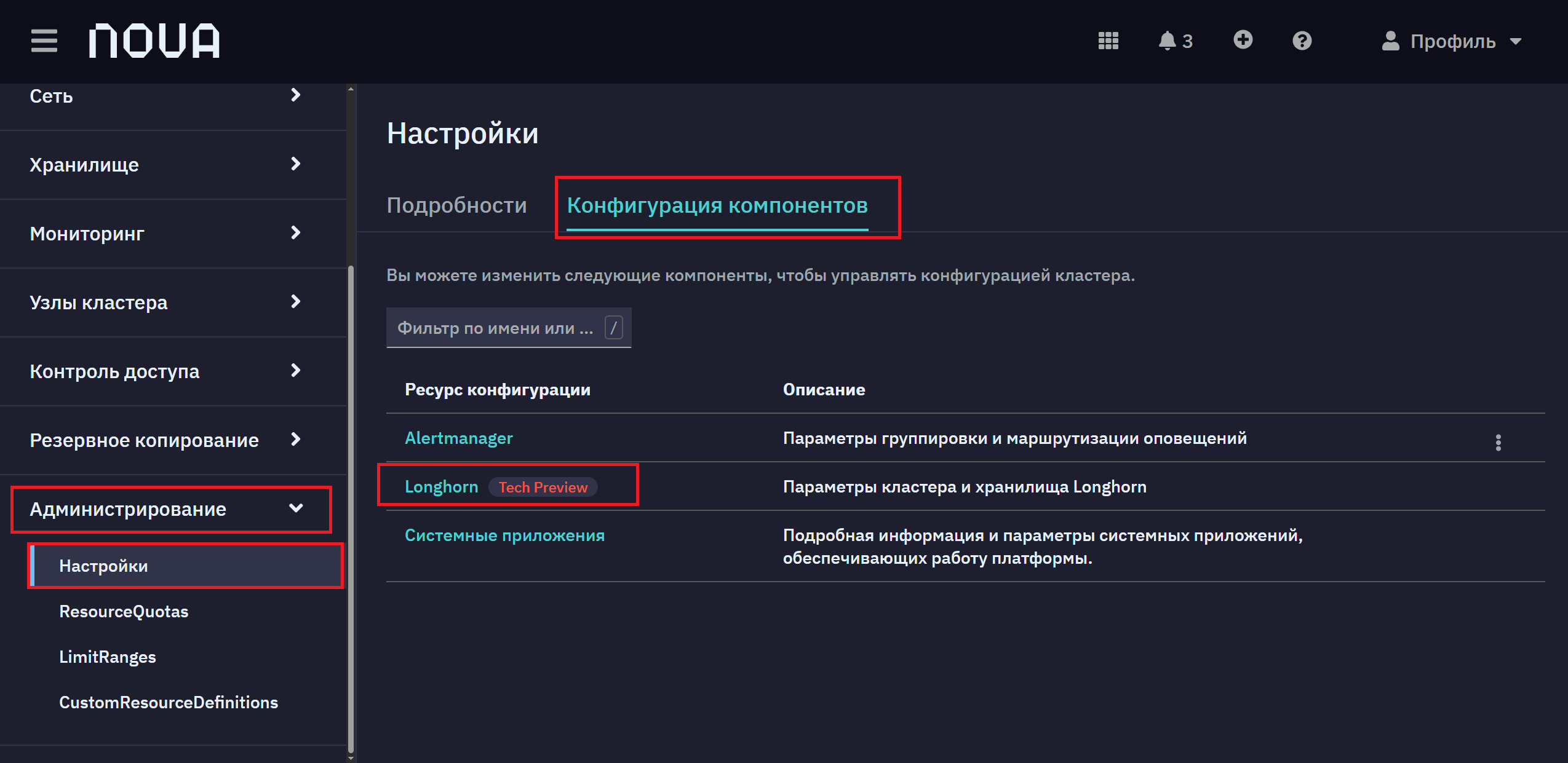Open ResourceQuotas in the sidebar
The image size is (1568, 763).
click(x=124, y=611)
